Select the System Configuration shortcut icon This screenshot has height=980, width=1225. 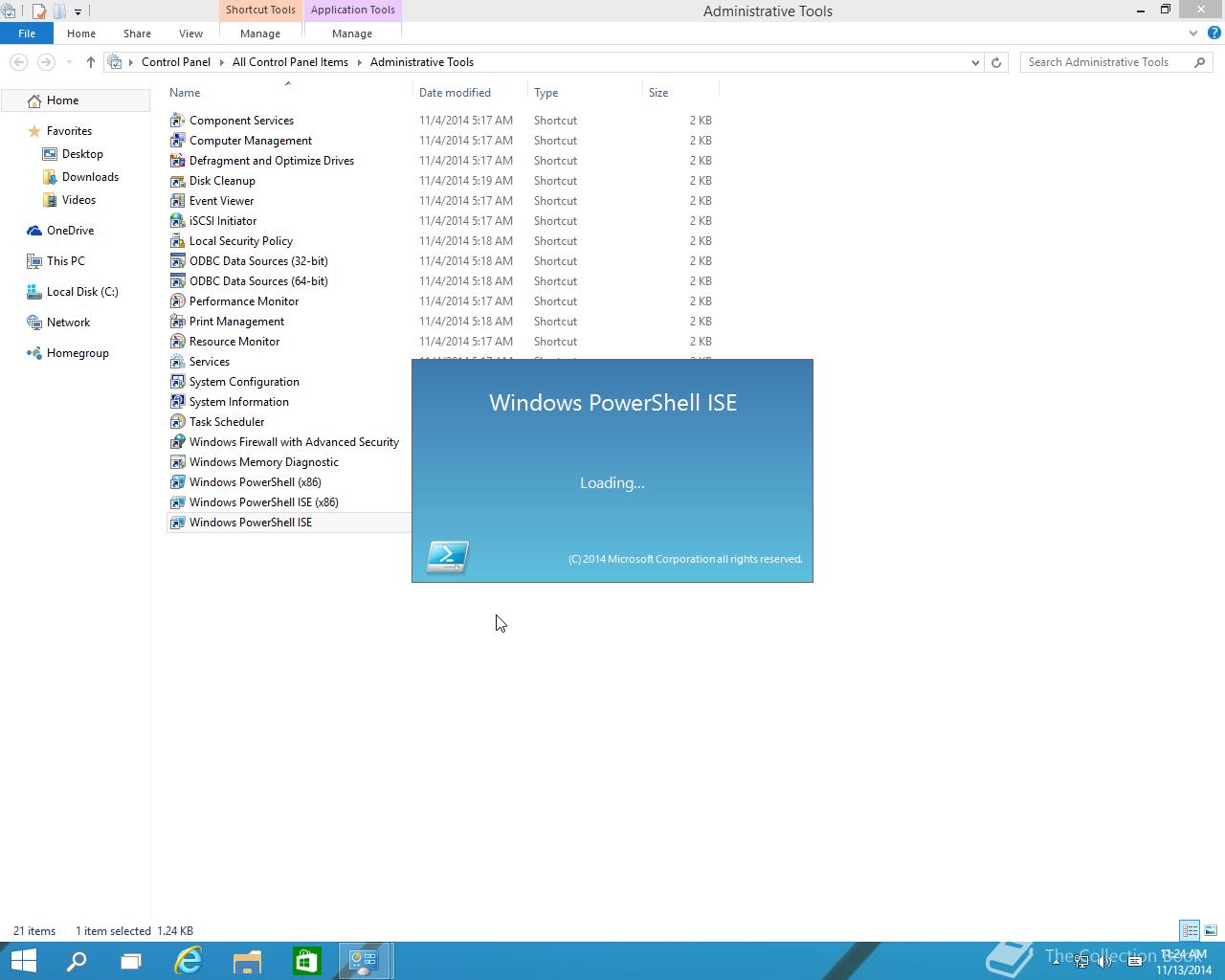click(x=177, y=382)
